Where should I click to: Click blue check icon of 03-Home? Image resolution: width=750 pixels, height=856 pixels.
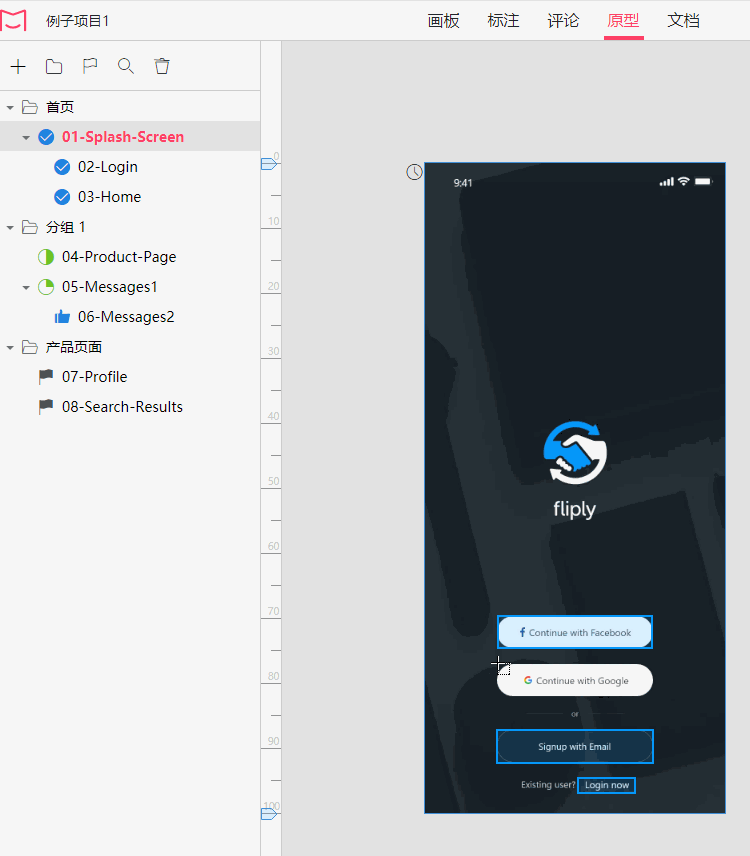[x=62, y=197]
